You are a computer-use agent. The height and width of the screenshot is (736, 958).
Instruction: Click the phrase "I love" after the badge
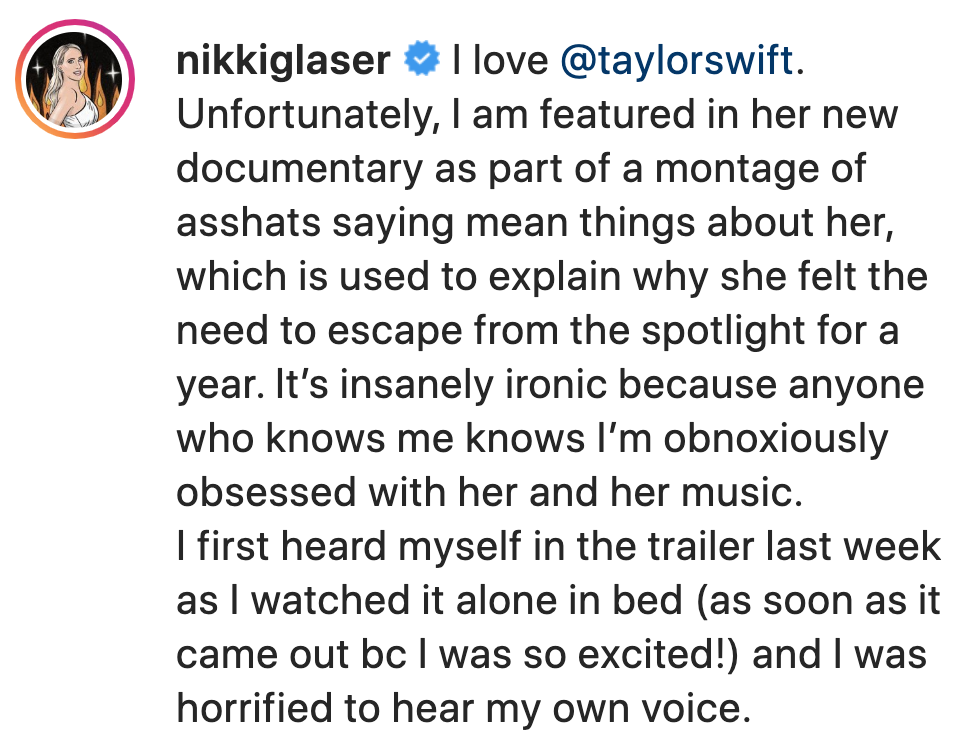[500, 60]
